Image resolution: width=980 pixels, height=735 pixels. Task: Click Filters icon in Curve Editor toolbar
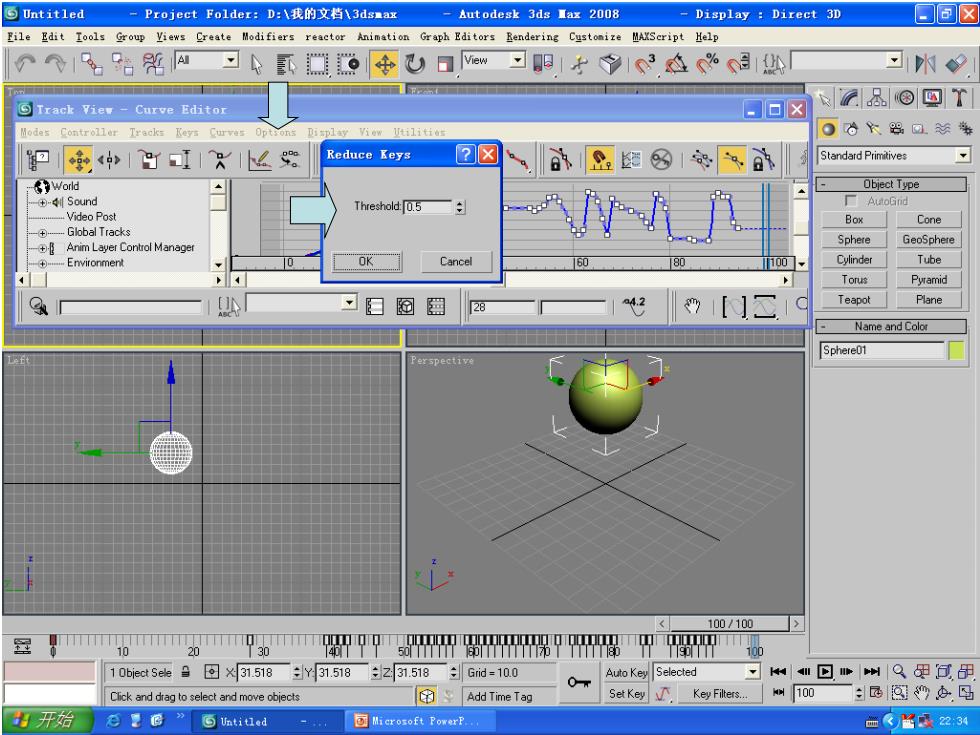(x=37, y=160)
